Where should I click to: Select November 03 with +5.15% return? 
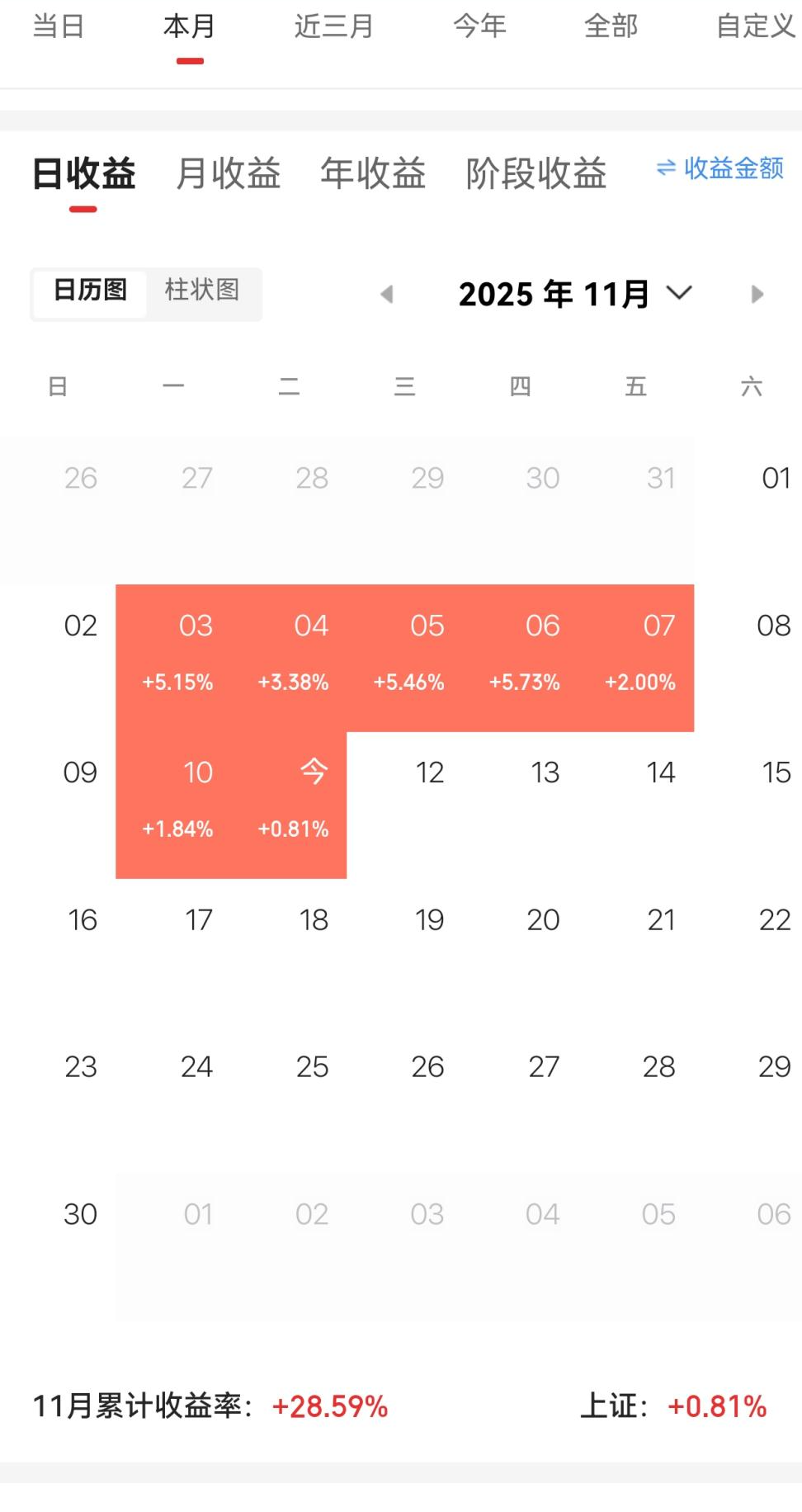177,658
